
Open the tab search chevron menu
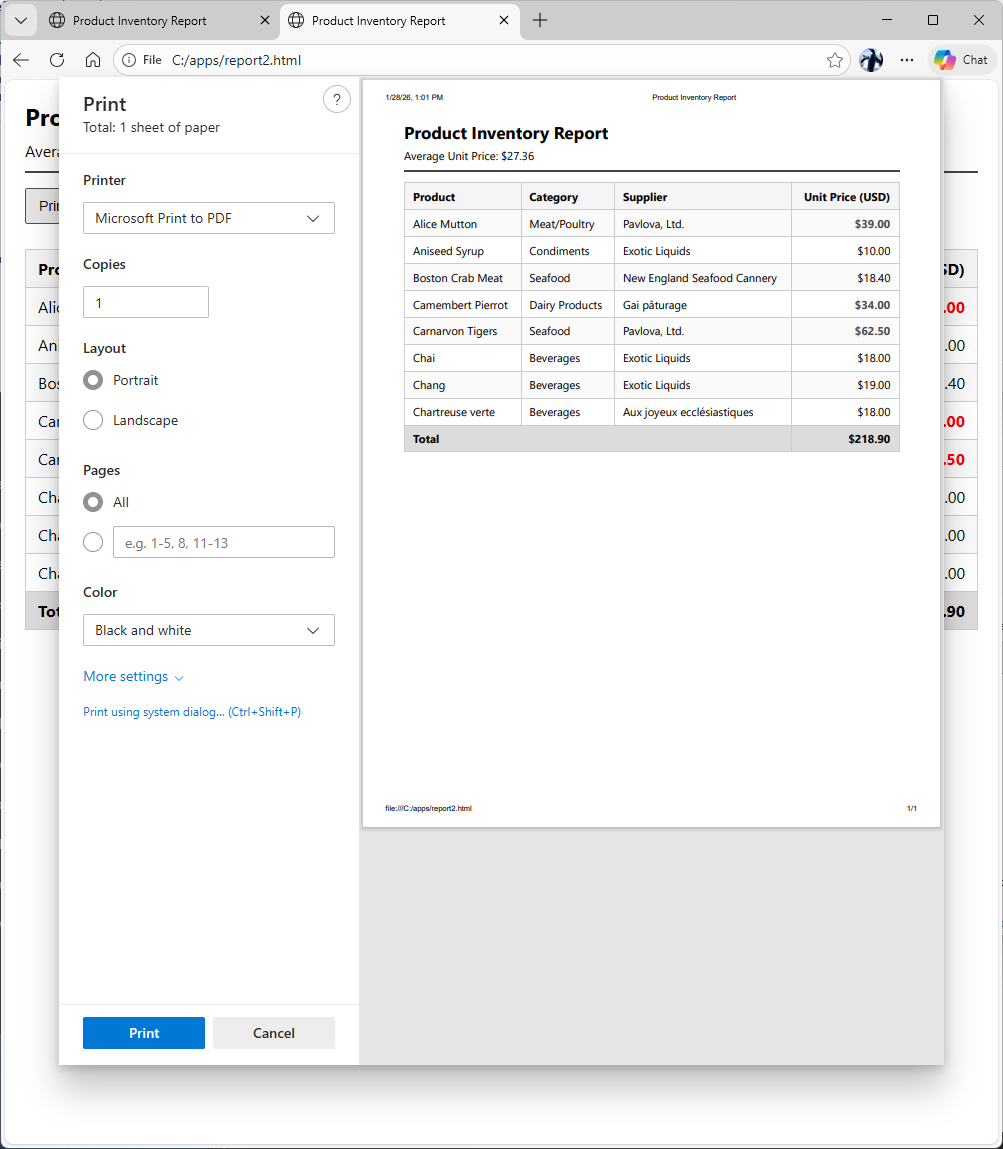click(20, 20)
